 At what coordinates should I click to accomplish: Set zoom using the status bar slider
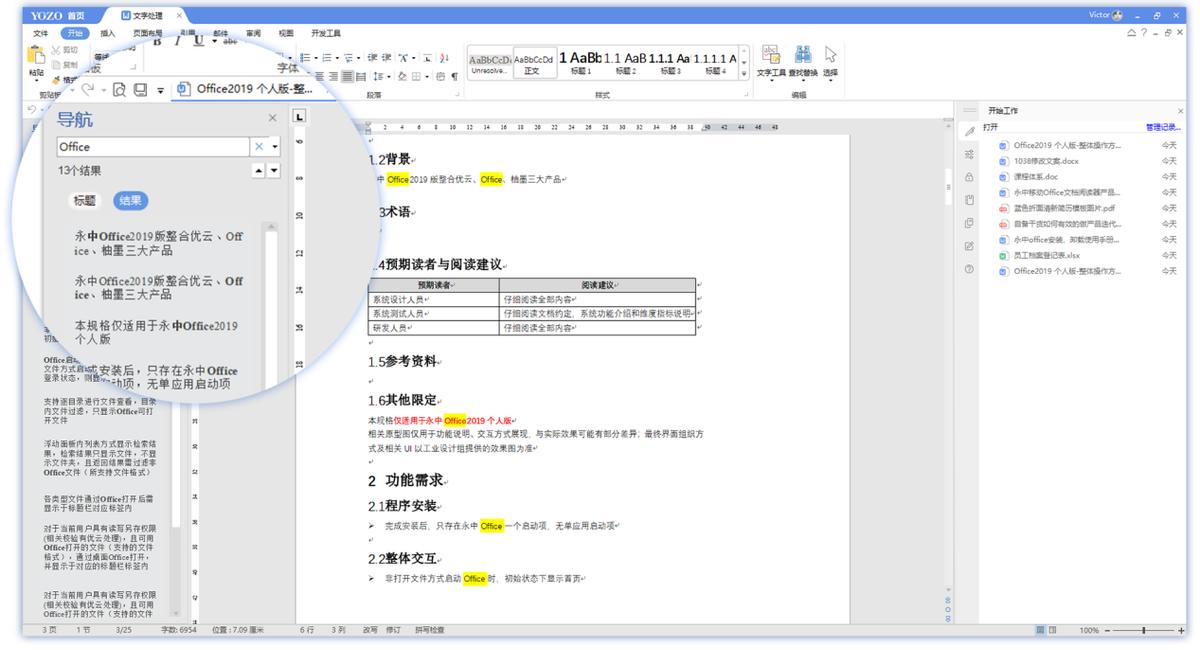[x=1144, y=630]
